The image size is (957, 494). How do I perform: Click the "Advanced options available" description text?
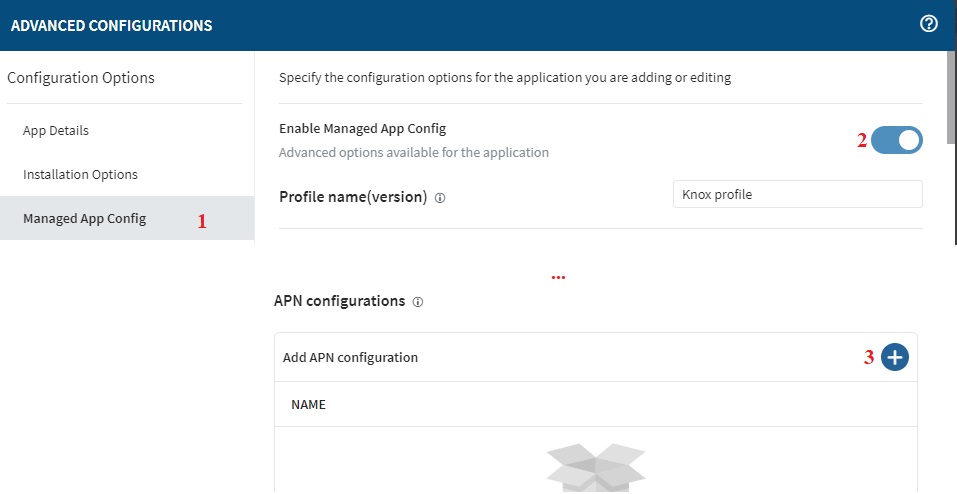413,153
